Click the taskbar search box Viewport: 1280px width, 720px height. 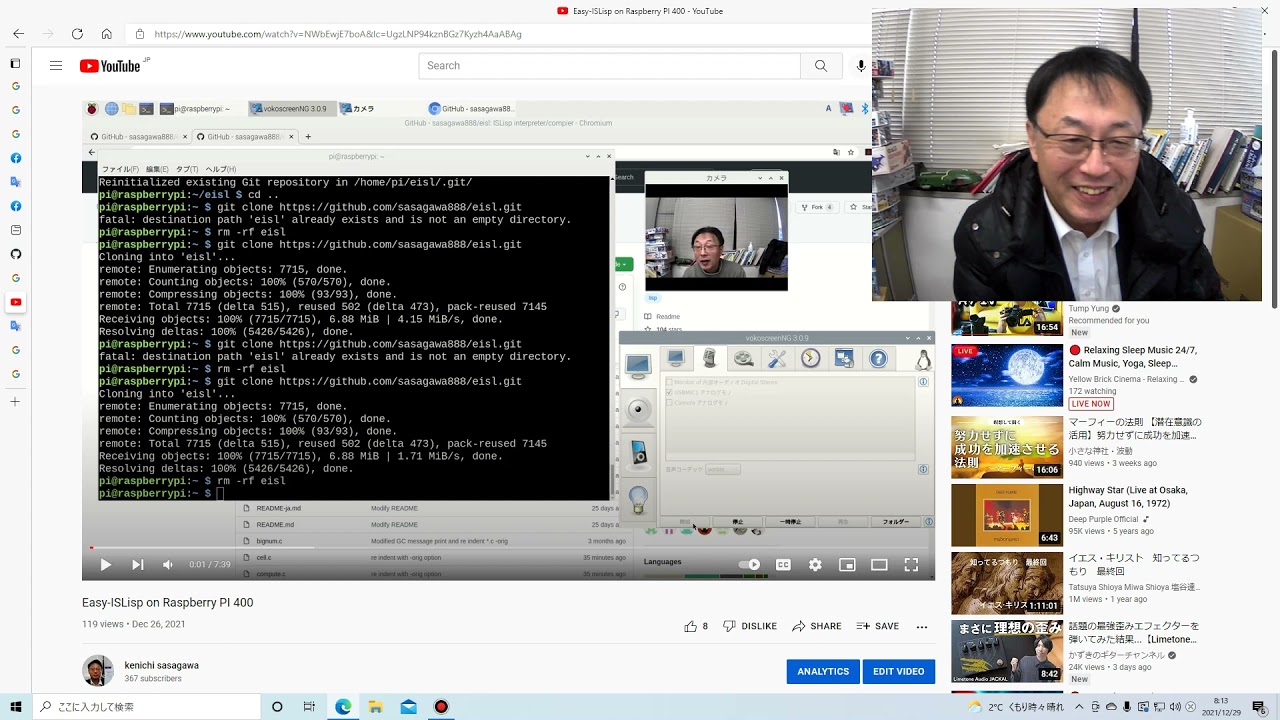point(147,707)
